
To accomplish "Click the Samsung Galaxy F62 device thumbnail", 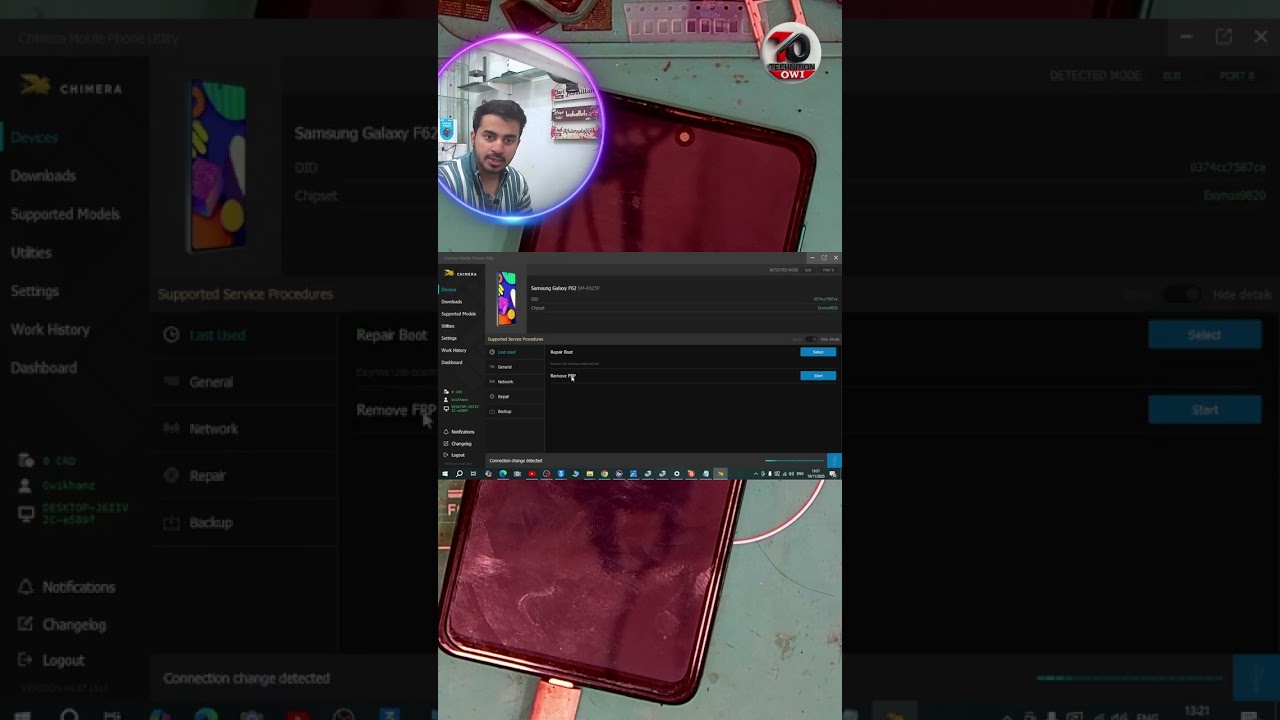I will [x=507, y=299].
